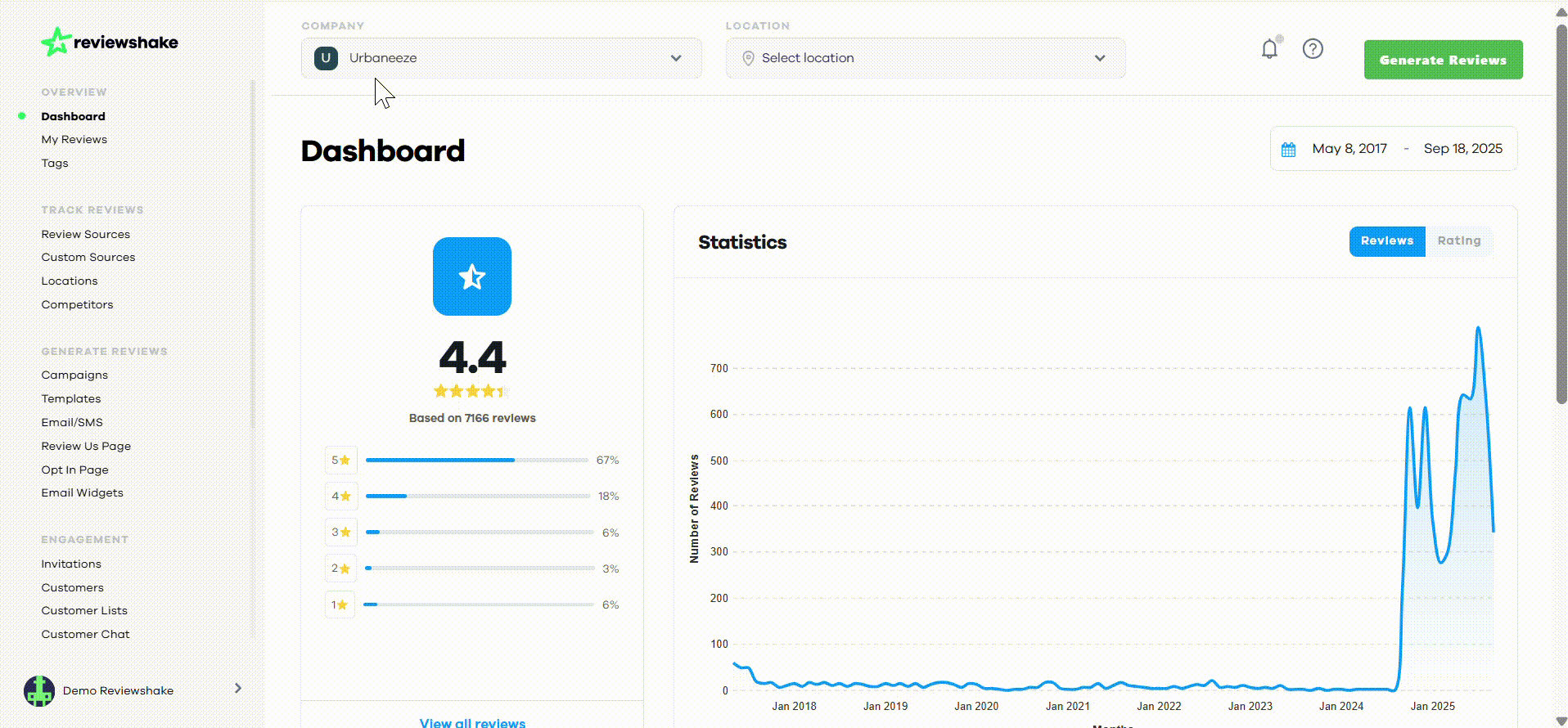This screenshot has height=728, width=1568.
Task: Click the 3-star 6% progress bar
Action: click(x=480, y=532)
